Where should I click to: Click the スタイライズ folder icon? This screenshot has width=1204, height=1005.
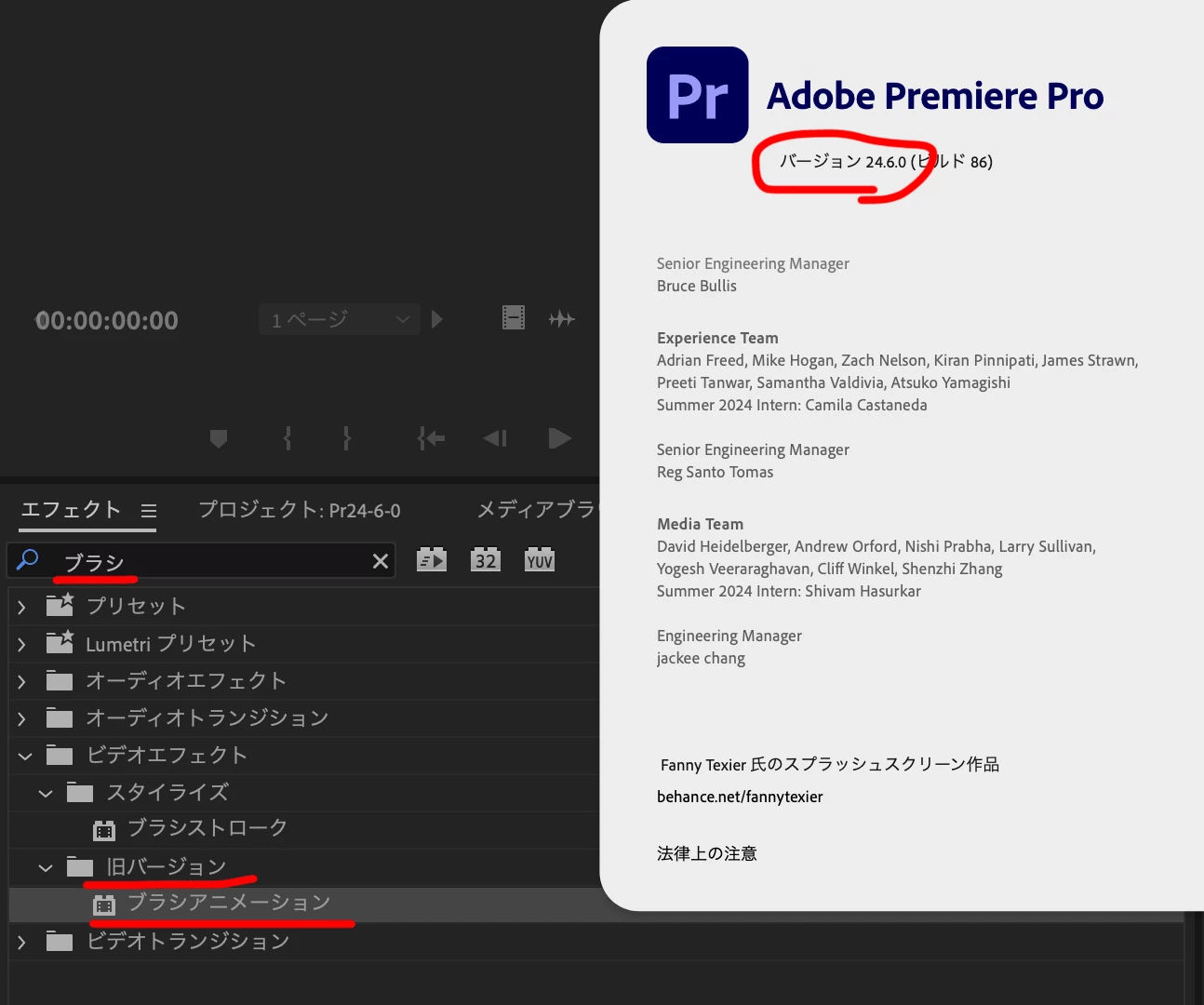pos(80,792)
